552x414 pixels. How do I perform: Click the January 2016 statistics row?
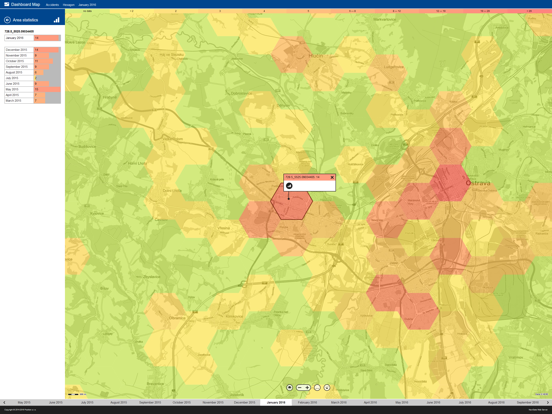tap(32, 38)
